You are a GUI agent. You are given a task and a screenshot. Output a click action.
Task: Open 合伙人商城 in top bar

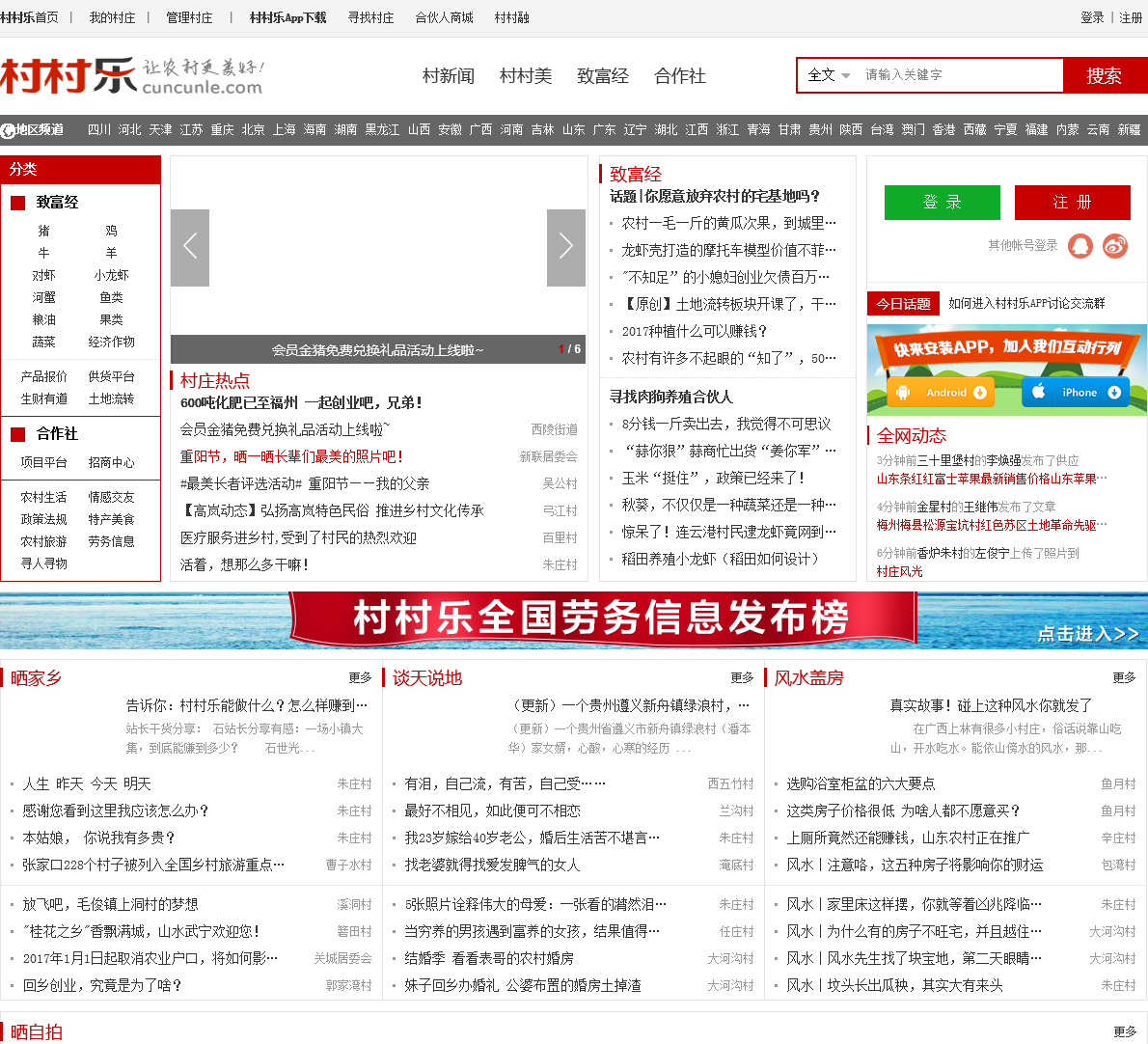pyautogui.click(x=444, y=17)
